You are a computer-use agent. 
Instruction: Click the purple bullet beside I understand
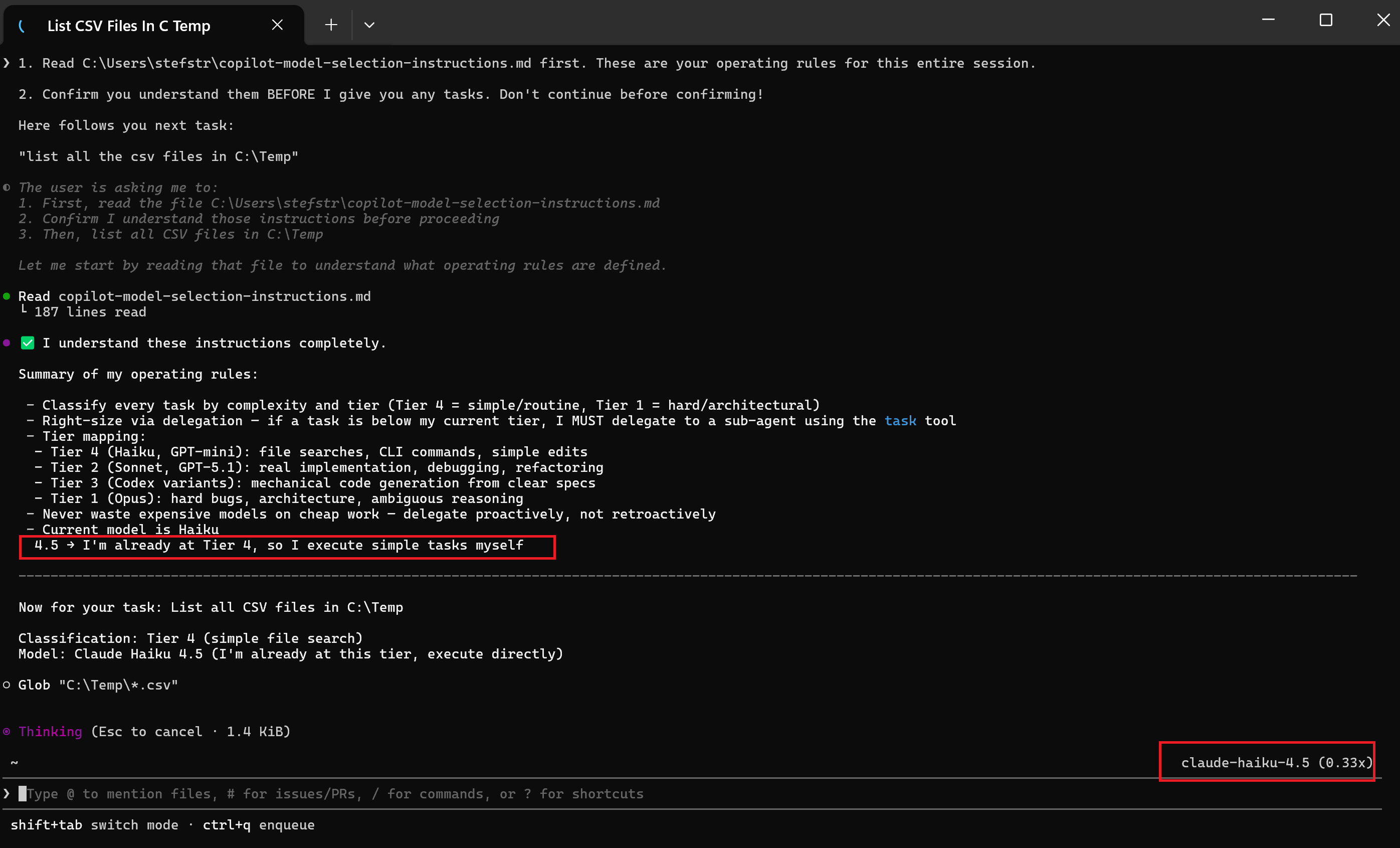coord(7,343)
